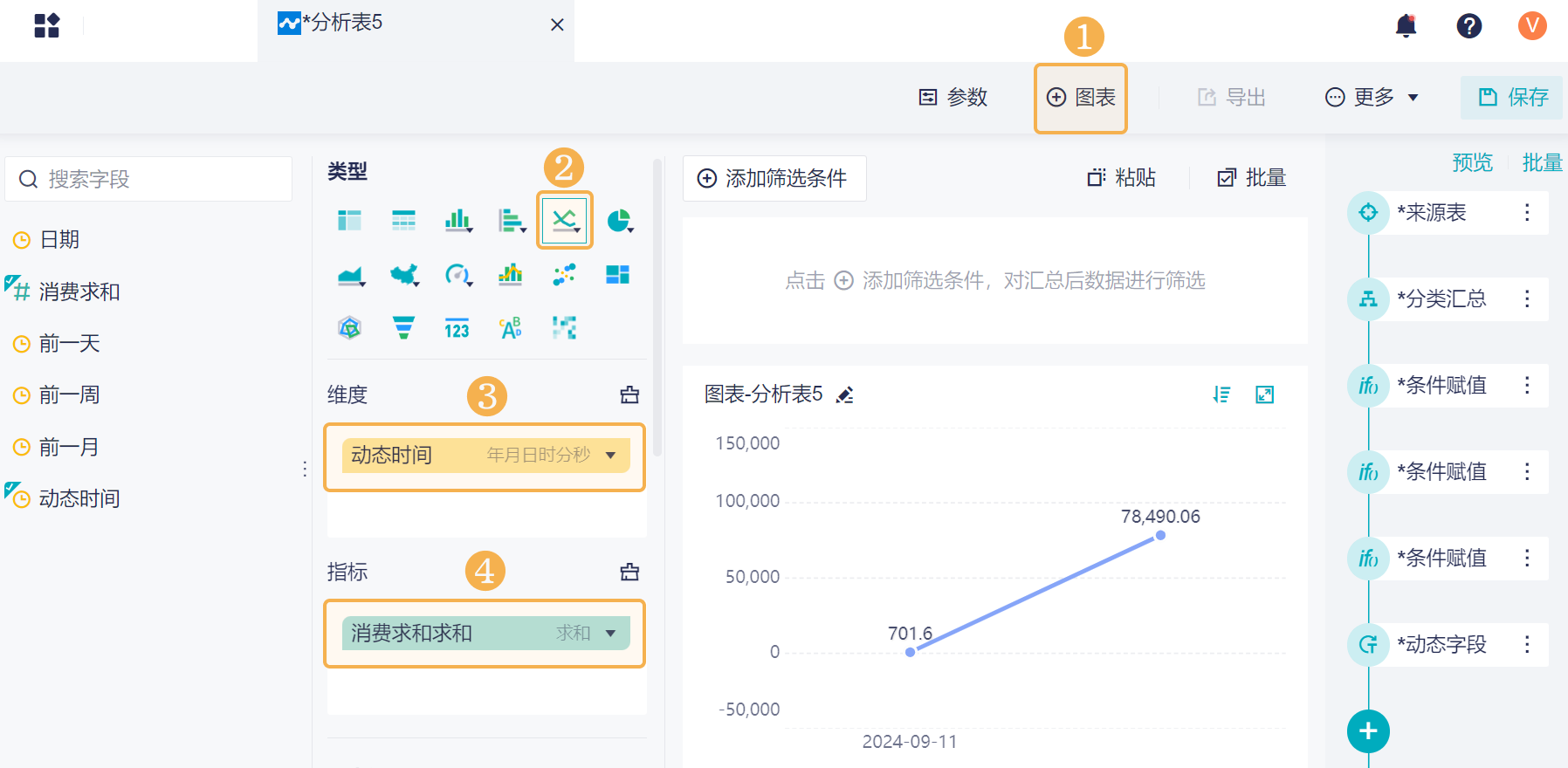Viewport: 1568px width, 768px height.
Task: Select the detail table chart type
Action: 403,220
